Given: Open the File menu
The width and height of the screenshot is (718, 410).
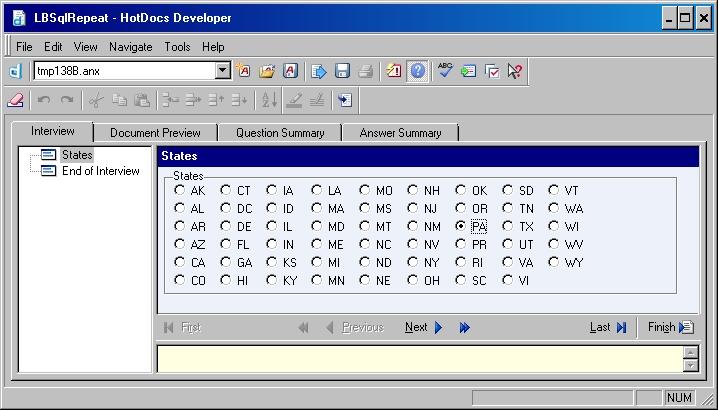Looking at the screenshot, I should 24,47.
